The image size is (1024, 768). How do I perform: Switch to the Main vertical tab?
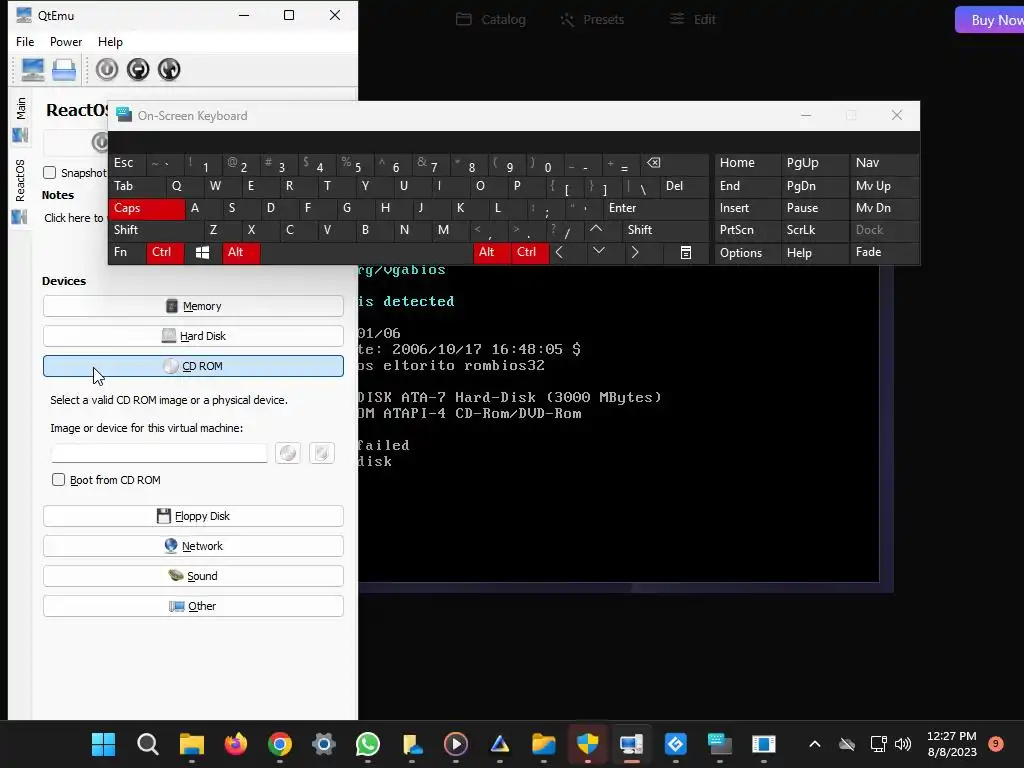point(20,119)
